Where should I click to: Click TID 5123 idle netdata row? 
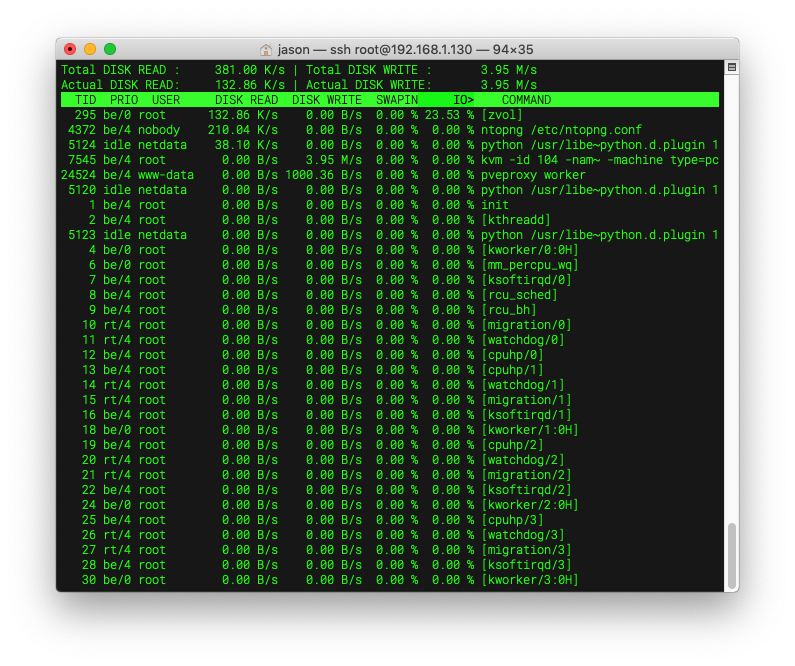click(x=389, y=235)
